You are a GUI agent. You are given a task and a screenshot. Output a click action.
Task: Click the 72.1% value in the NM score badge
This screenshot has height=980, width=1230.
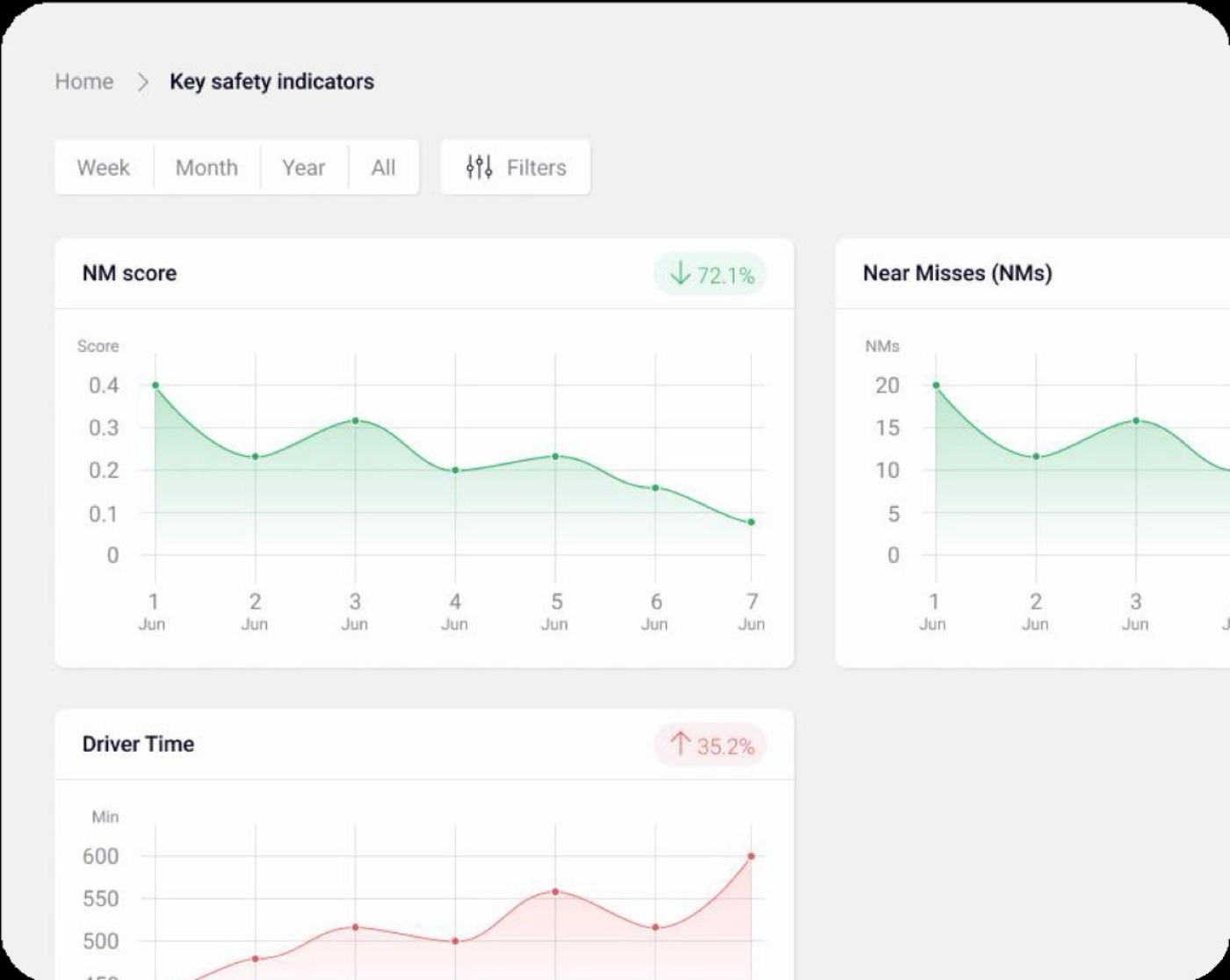click(x=726, y=276)
